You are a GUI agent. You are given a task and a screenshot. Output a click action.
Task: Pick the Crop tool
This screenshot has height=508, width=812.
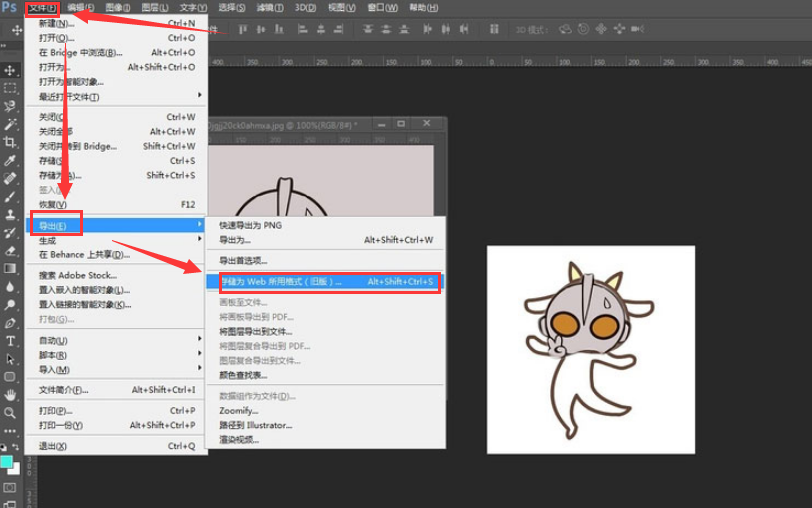click(x=11, y=143)
